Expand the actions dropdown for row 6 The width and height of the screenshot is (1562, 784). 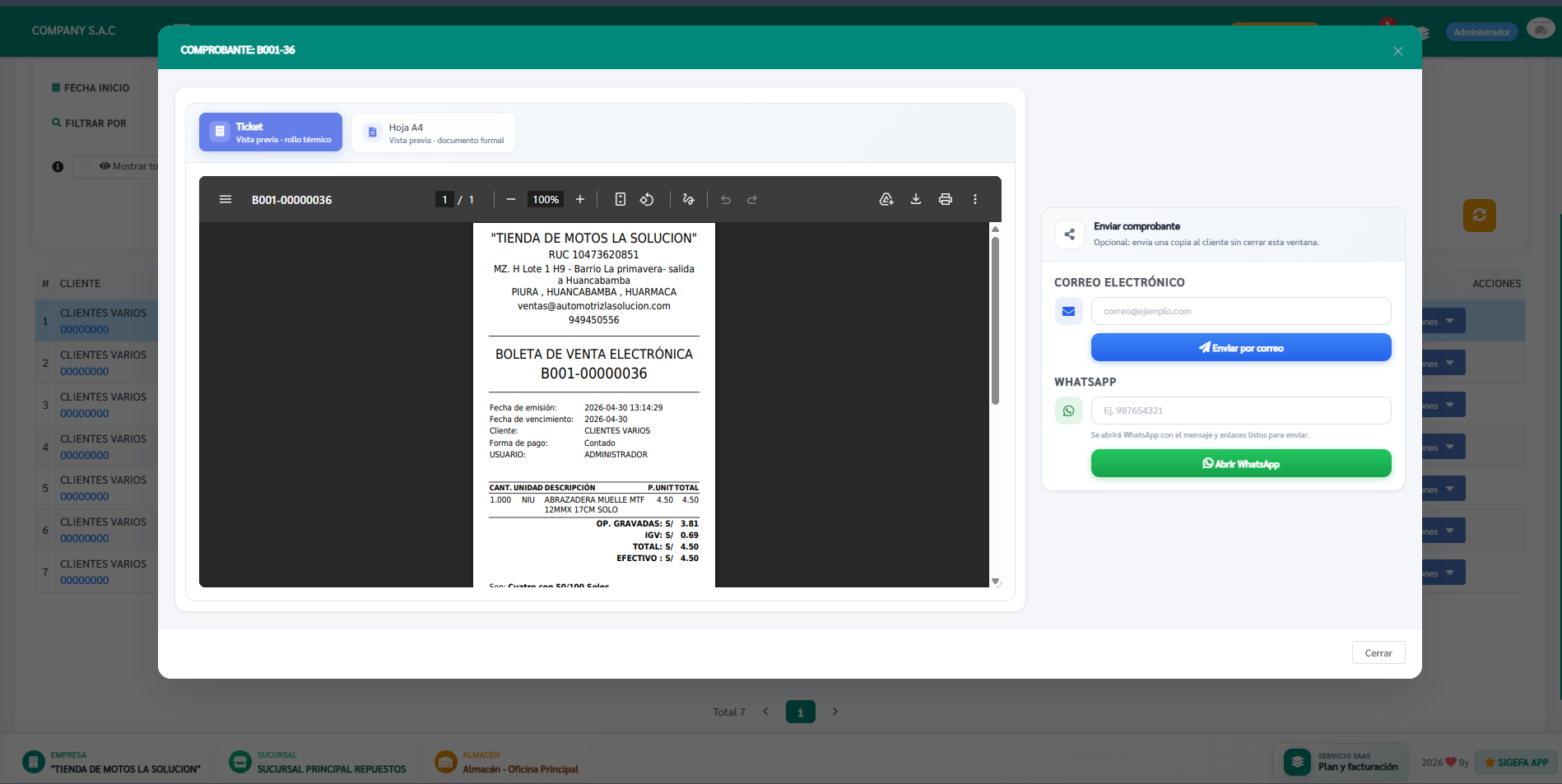click(1449, 531)
